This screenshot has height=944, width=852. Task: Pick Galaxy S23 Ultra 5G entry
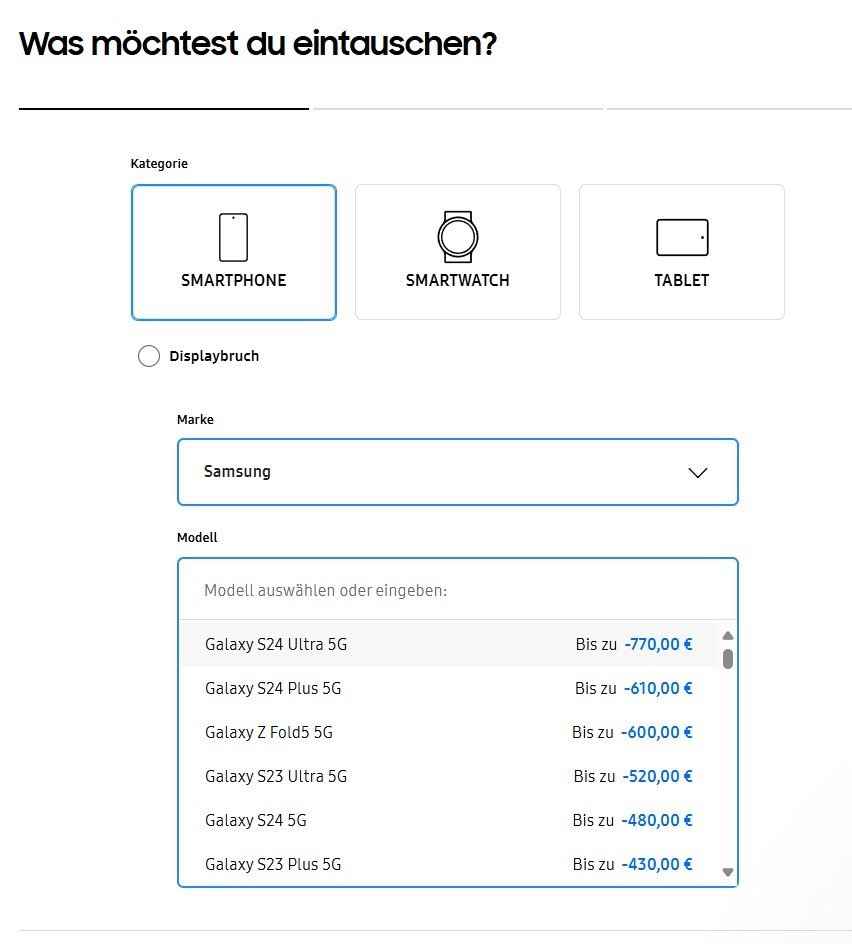click(x=276, y=777)
